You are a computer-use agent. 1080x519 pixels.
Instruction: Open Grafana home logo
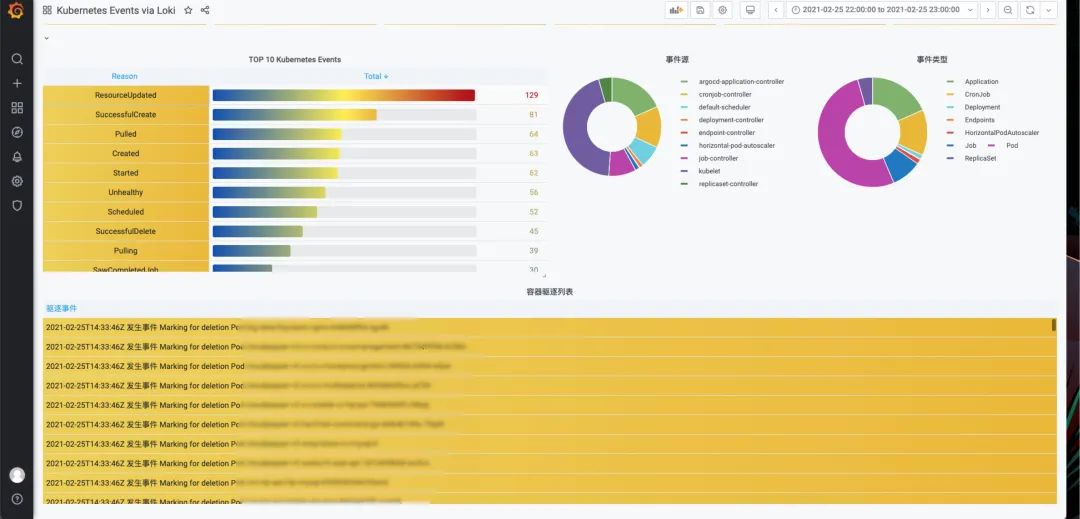point(17,10)
